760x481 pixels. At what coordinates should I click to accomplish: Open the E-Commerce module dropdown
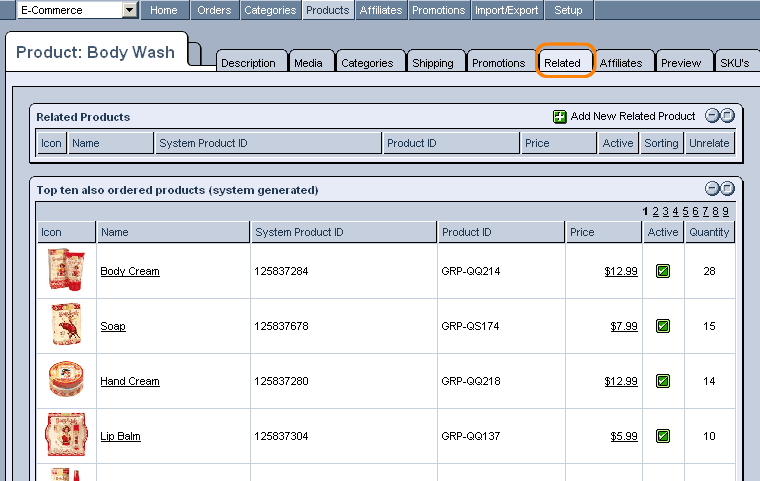pyautogui.click(x=129, y=10)
